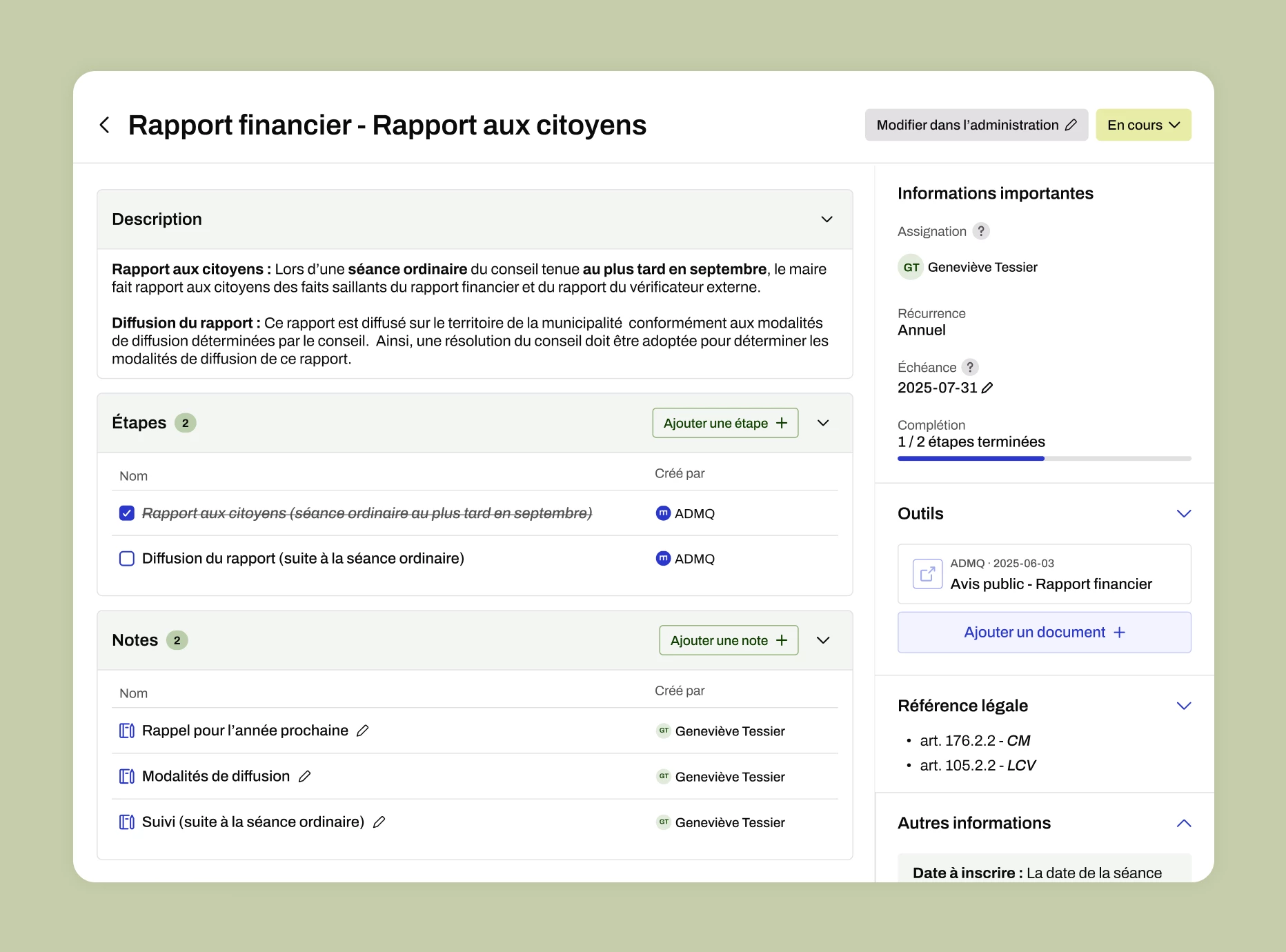This screenshot has height=952, width=1286.
Task: Open the En cours status dropdown
Action: click(x=1142, y=125)
